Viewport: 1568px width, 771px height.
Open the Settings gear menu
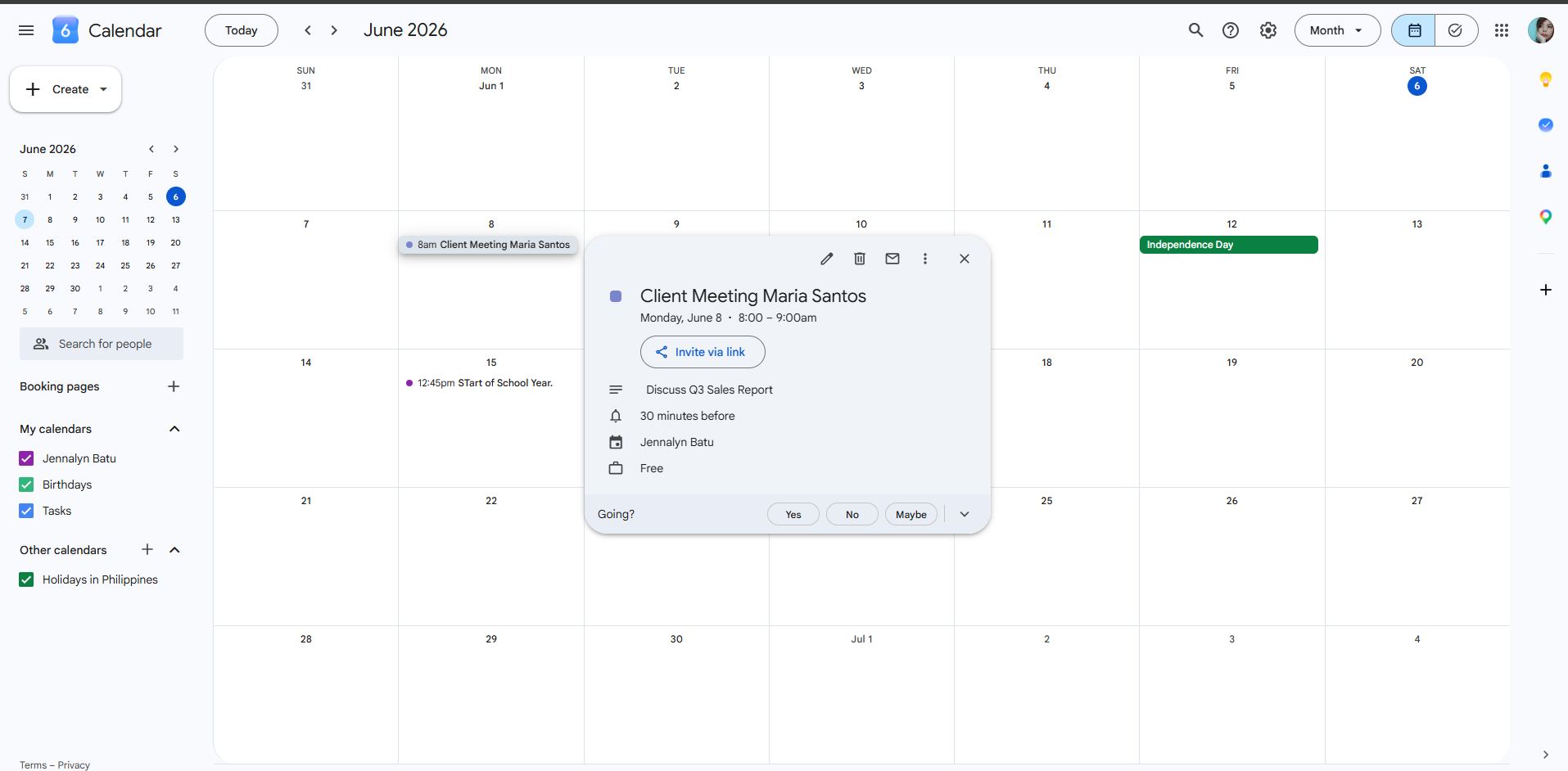[x=1268, y=30]
